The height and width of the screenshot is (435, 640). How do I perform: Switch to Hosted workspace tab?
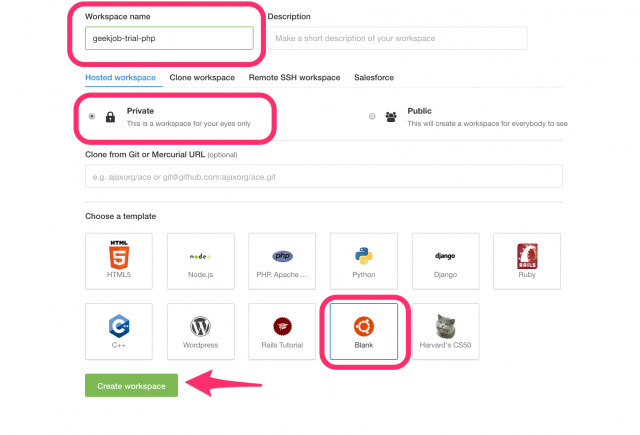coord(120,78)
